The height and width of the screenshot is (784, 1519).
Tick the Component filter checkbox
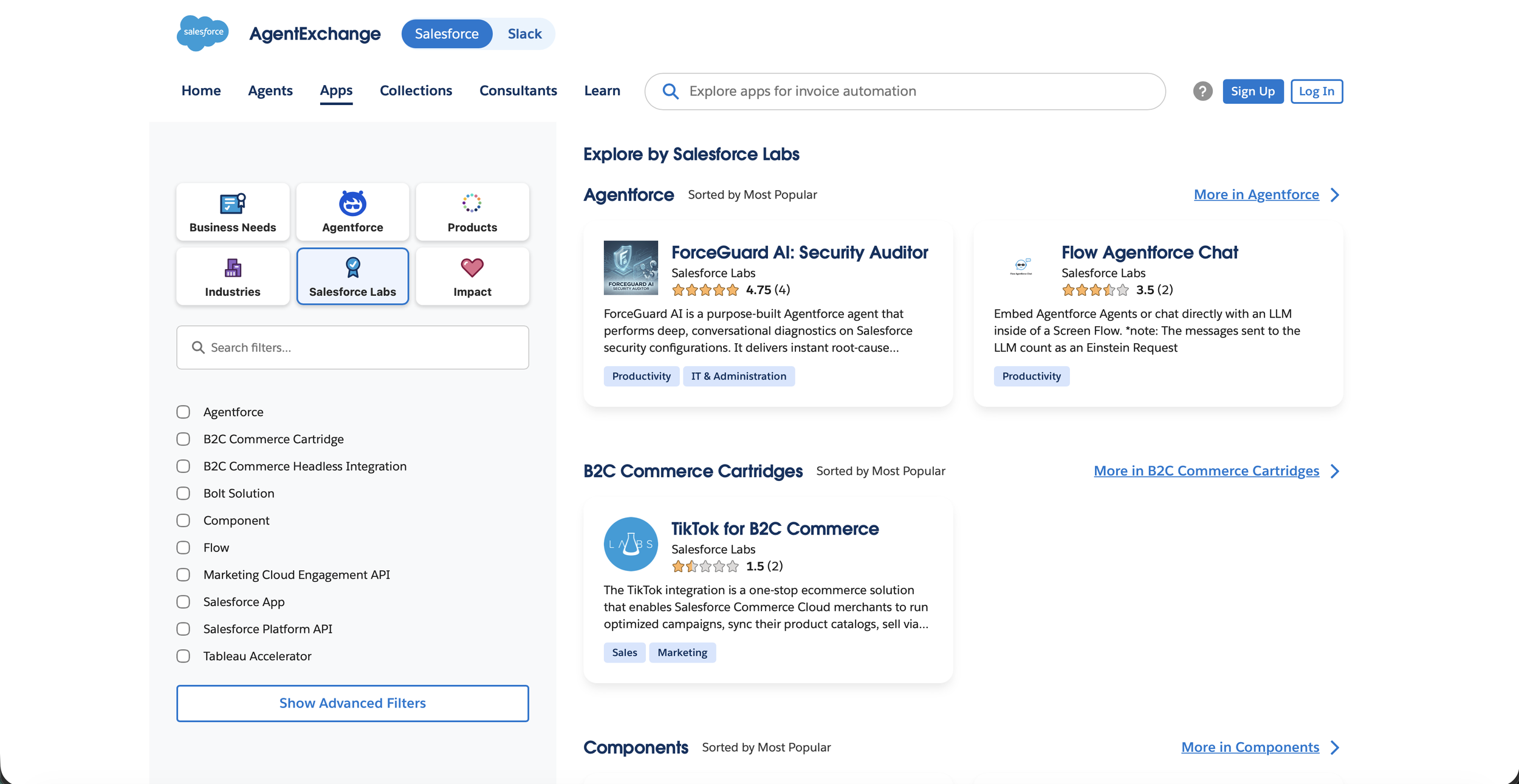(x=183, y=520)
